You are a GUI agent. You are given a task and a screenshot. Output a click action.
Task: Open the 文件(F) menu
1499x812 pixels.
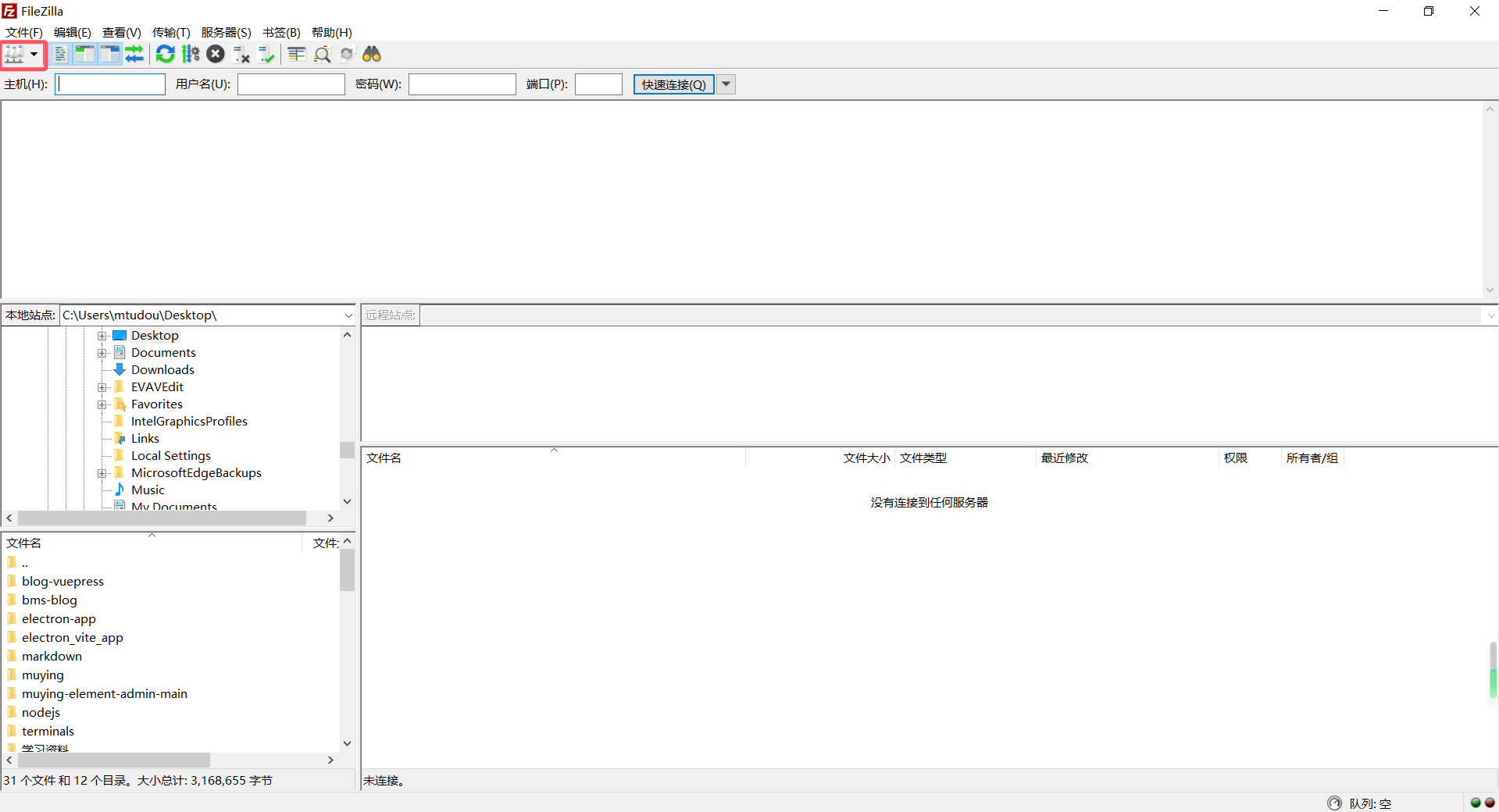[24, 32]
